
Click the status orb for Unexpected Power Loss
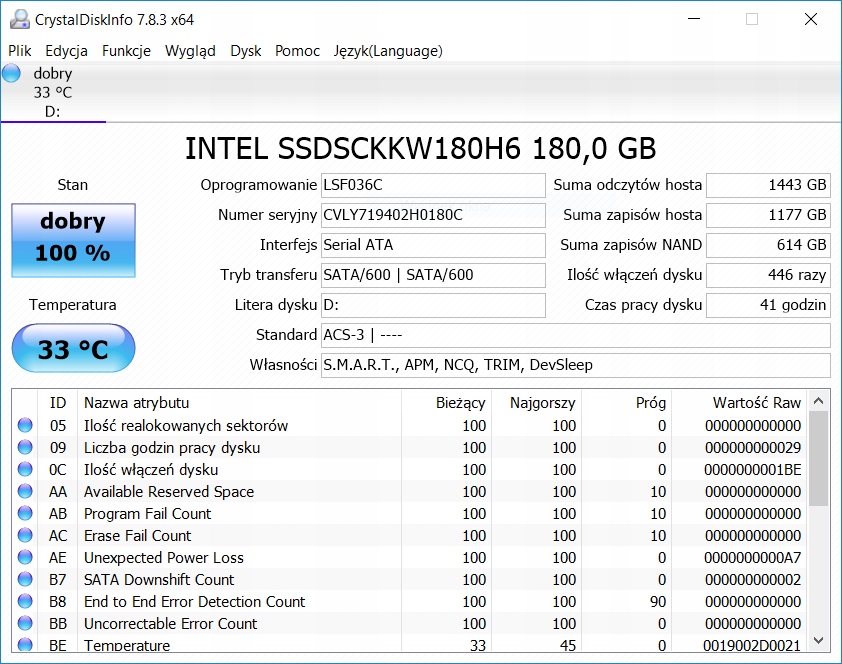pyautogui.click(x=25, y=557)
